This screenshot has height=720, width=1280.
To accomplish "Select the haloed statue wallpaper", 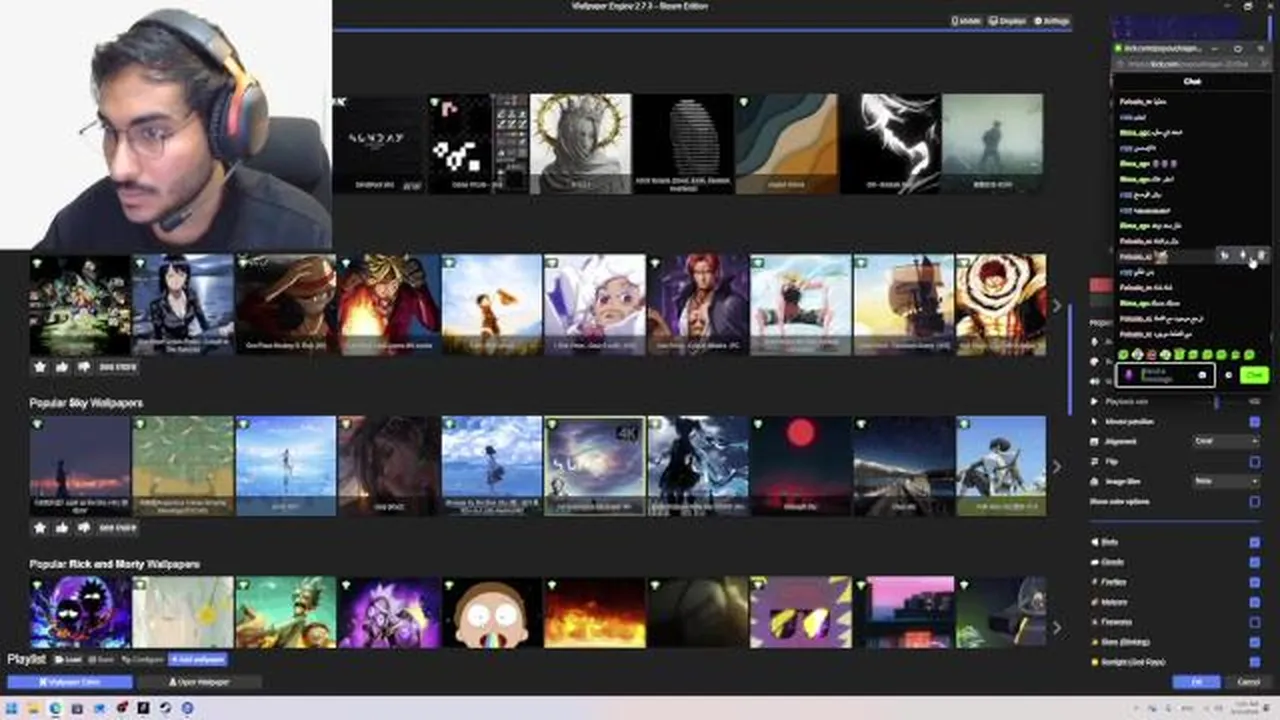I will point(580,143).
